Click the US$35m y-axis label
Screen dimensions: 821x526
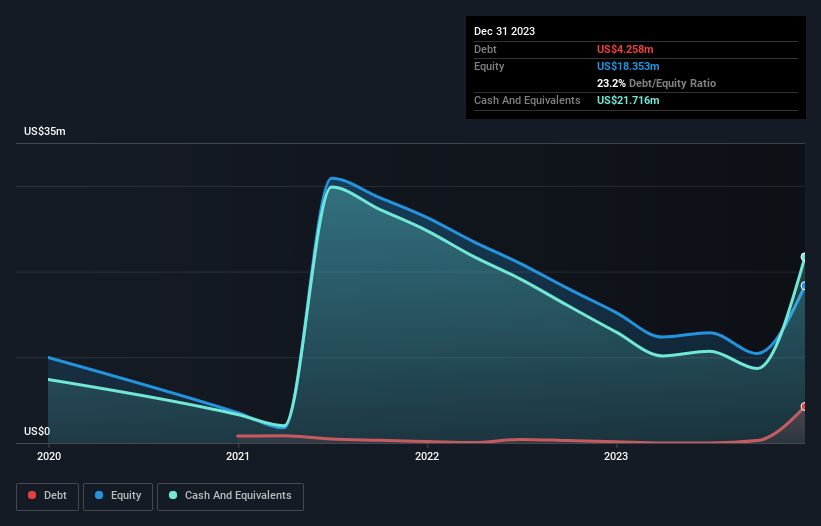click(x=45, y=131)
